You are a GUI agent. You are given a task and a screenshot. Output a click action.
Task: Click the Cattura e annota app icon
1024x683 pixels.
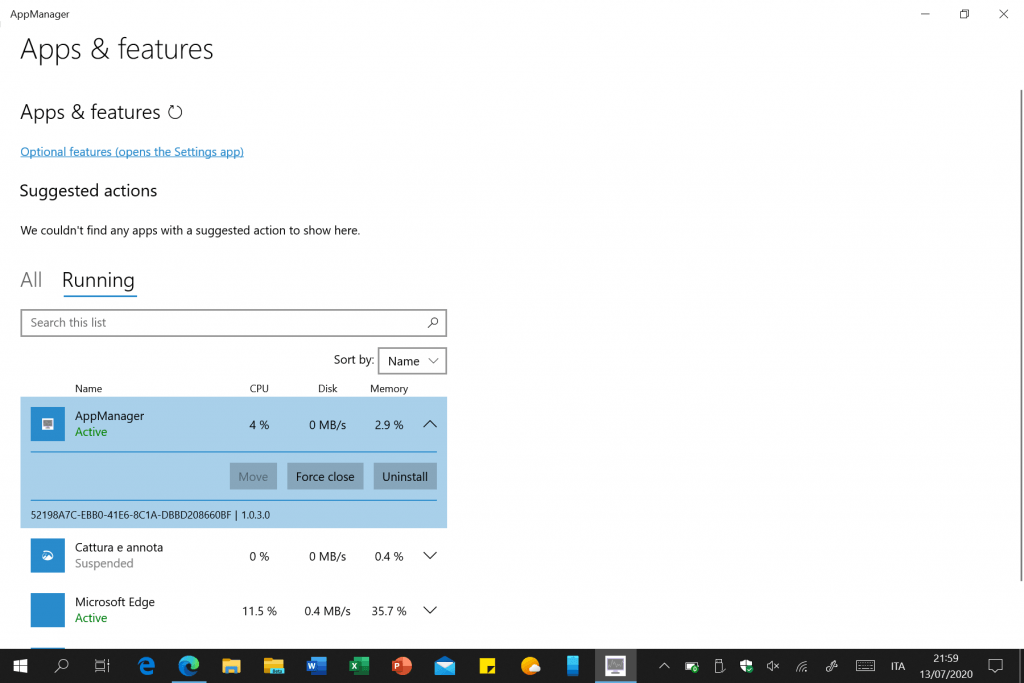click(x=47, y=556)
